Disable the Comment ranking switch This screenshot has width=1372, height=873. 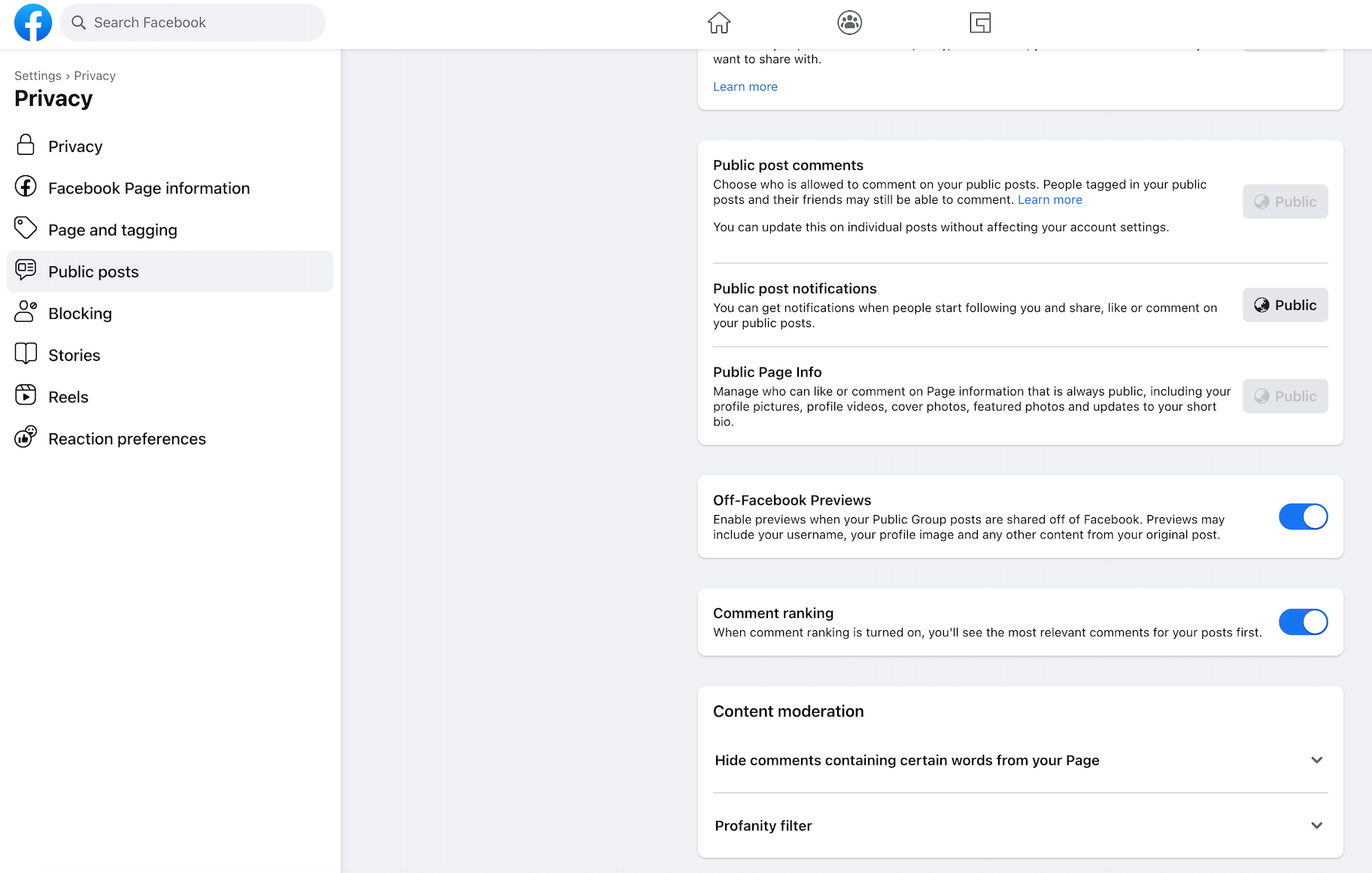1303,622
